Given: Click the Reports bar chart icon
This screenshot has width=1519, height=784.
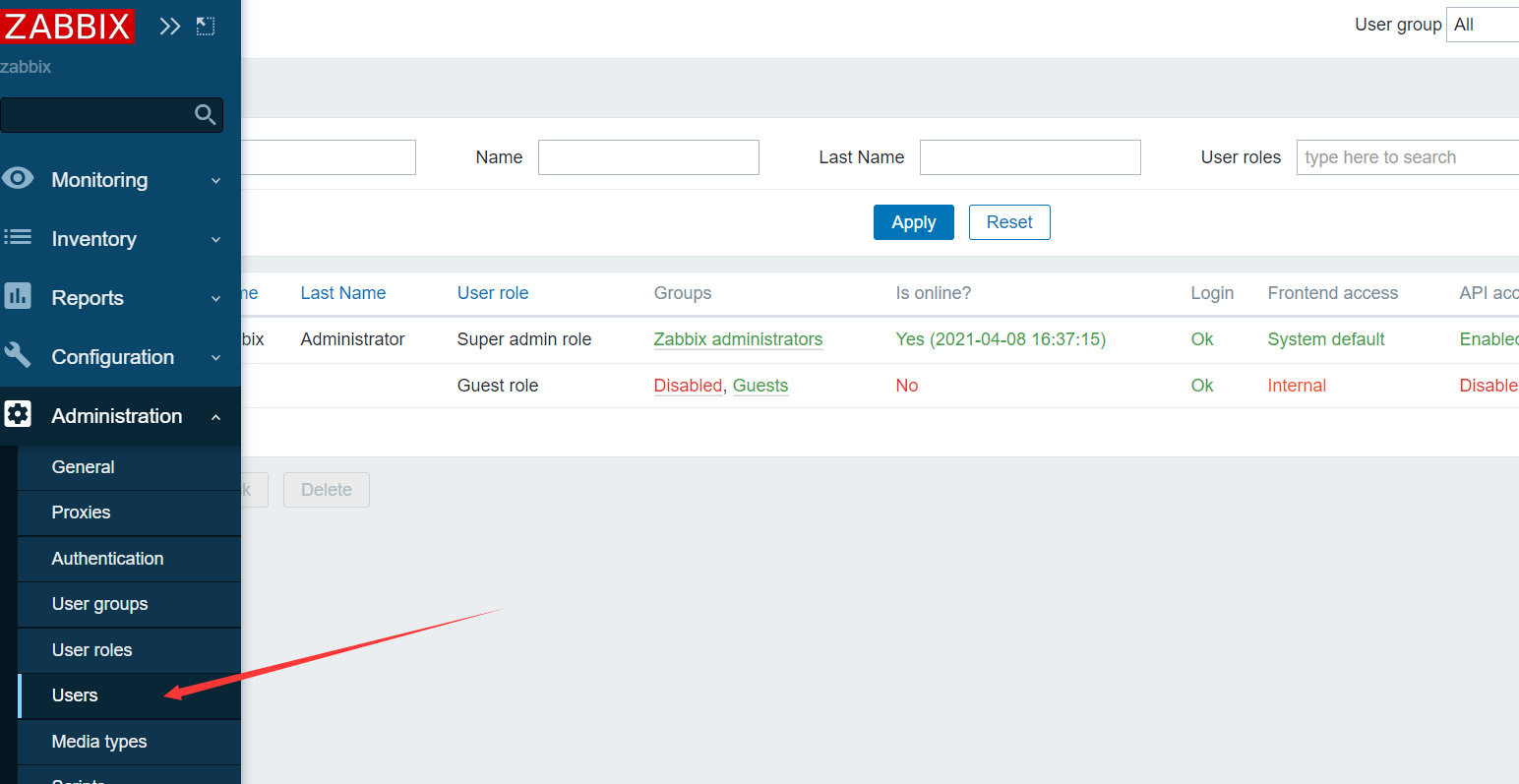Looking at the screenshot, I should tap(18, 296).
